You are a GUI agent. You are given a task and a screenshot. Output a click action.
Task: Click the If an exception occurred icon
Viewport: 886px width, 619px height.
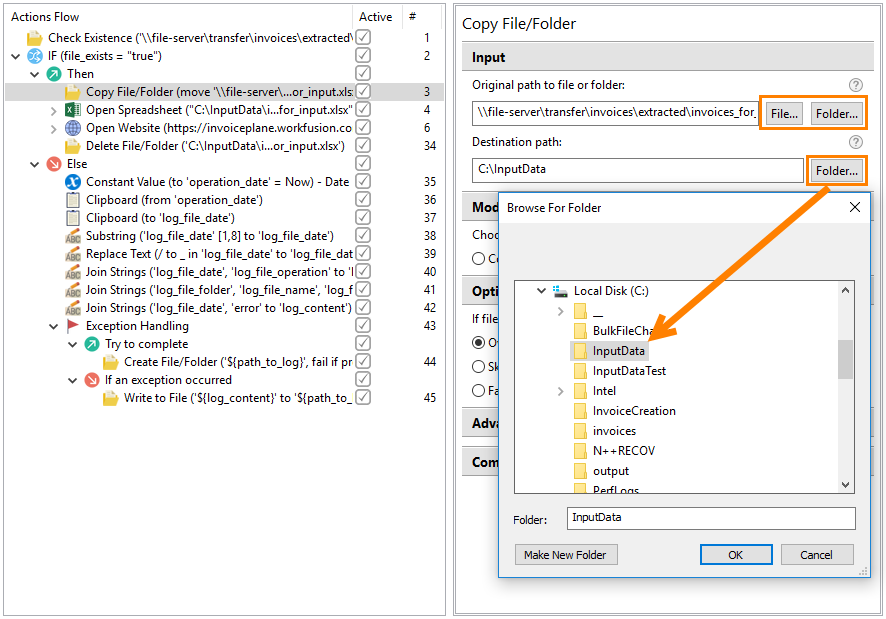click(x=92, y=380)
